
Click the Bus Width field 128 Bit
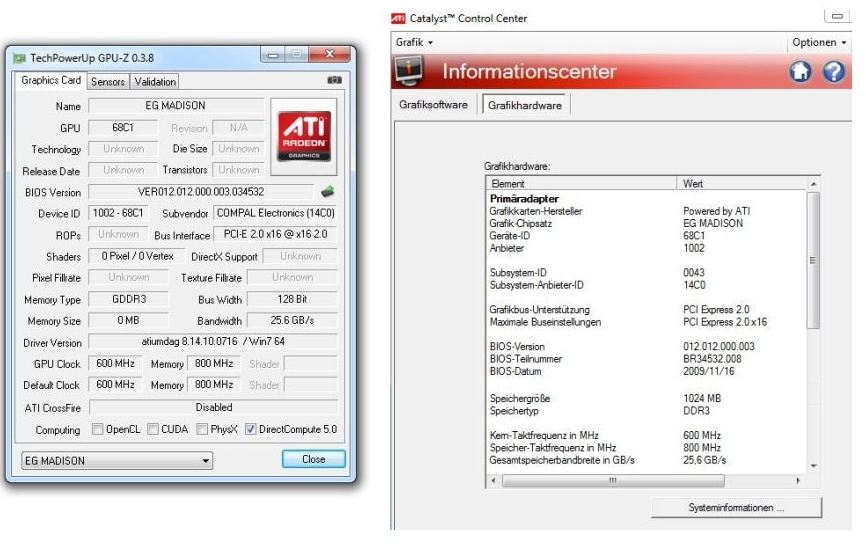292,299
